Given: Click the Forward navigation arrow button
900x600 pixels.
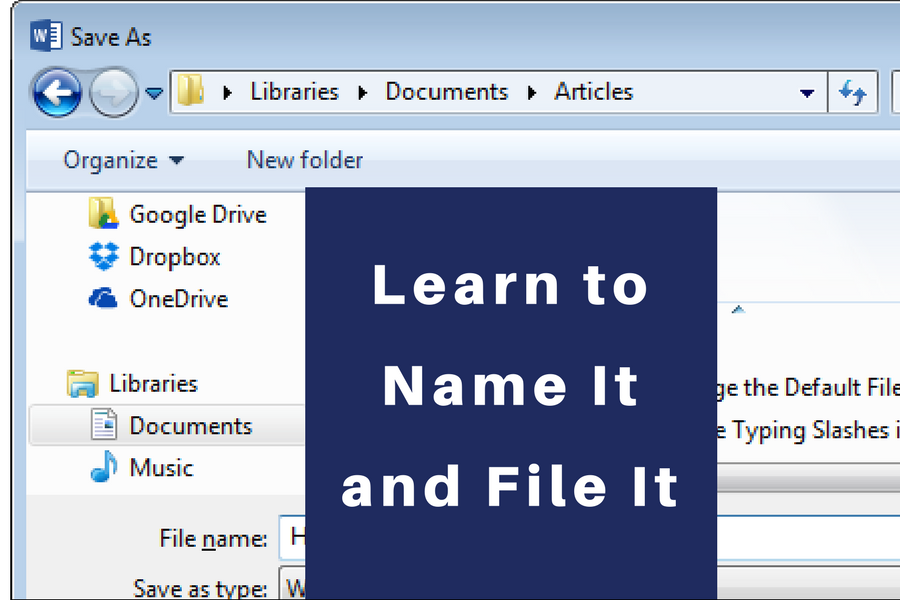Looking at the screenshot, I should 114,92.
